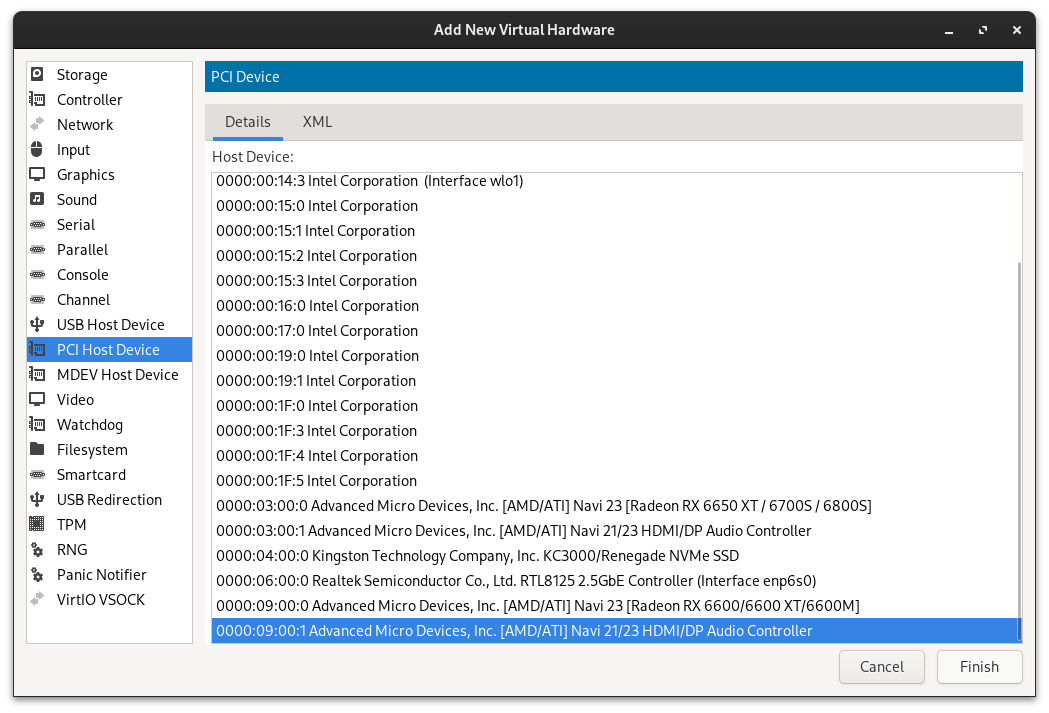This screenshot has height=713, width=1049.
Task: Select Filesystem hardware type label
Action: point(92,449)
